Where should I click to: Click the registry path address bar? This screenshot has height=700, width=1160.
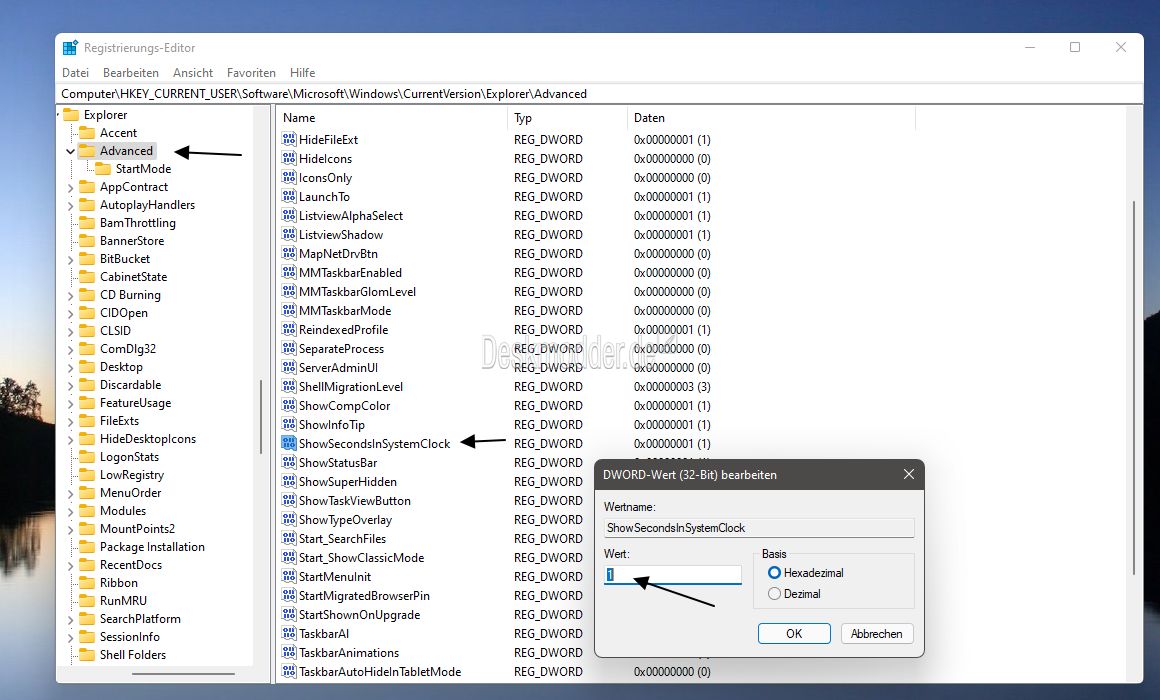pyautogui.click(x=599, y=94)
